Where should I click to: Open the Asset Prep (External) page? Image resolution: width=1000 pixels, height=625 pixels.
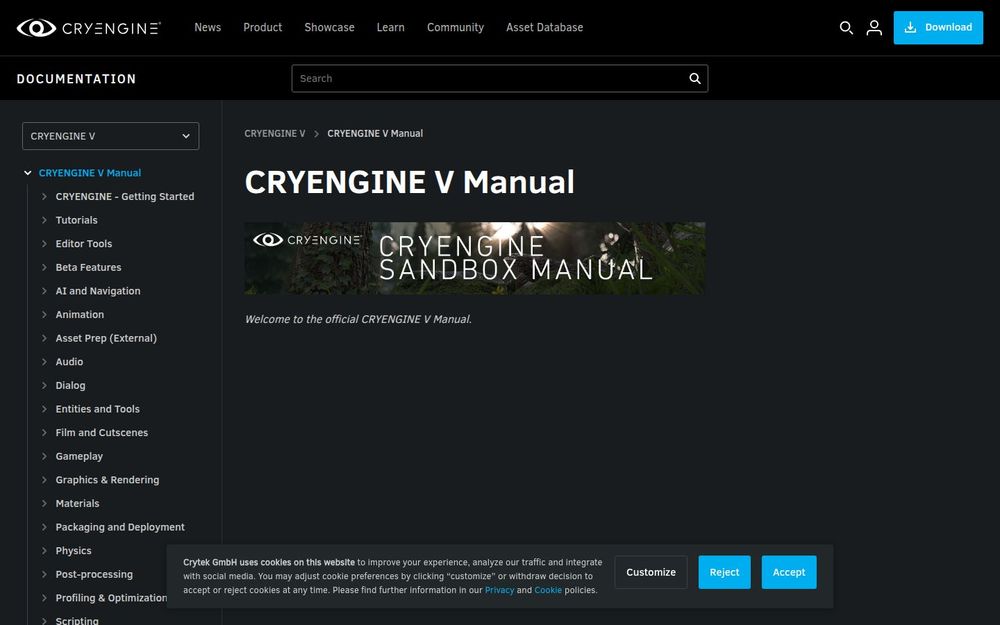click(106, 338)
